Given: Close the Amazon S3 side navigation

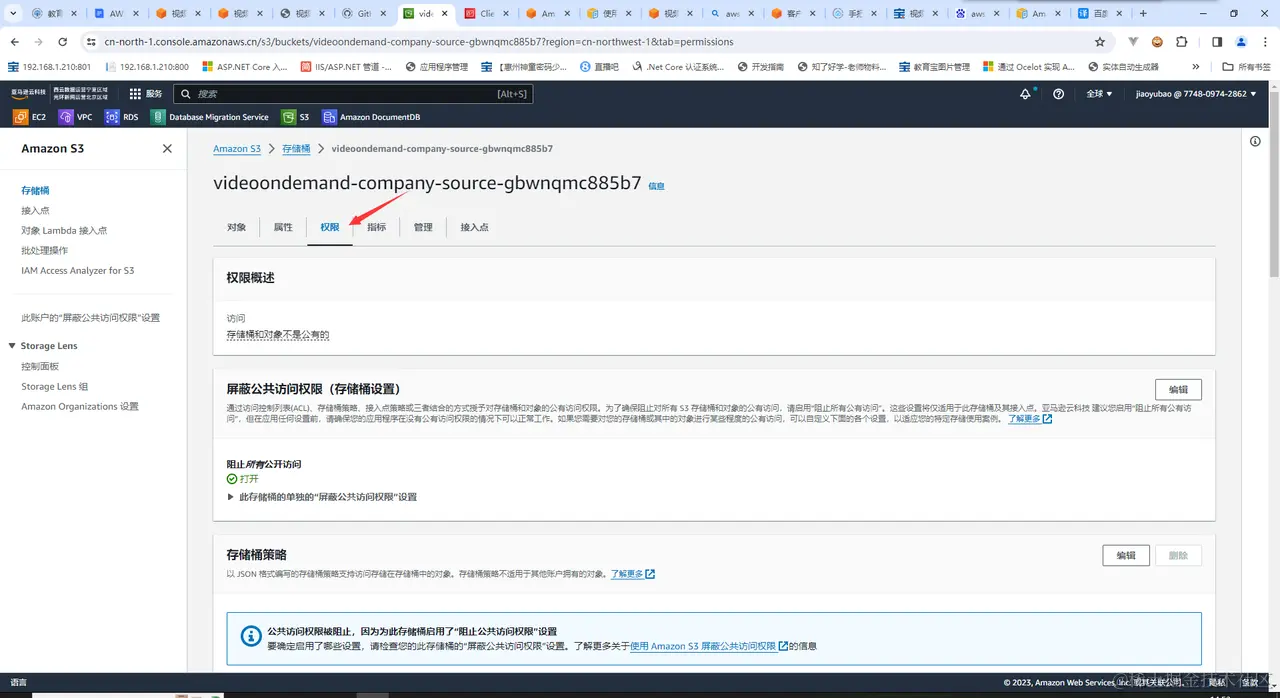Looking at the screenshot, I should [167, 148].
